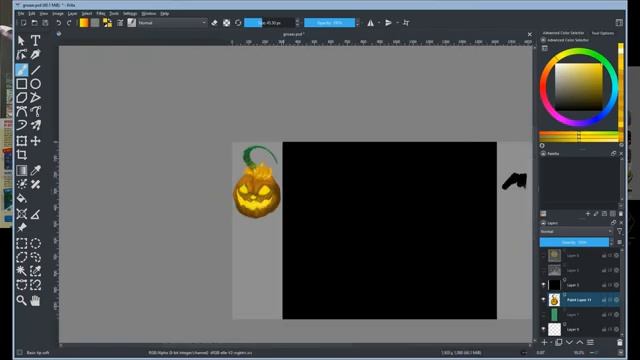The height and width of the screenshot is (360, 640).
Task: Duplicate the layer in the Layers panel
Action: point(559,342)
